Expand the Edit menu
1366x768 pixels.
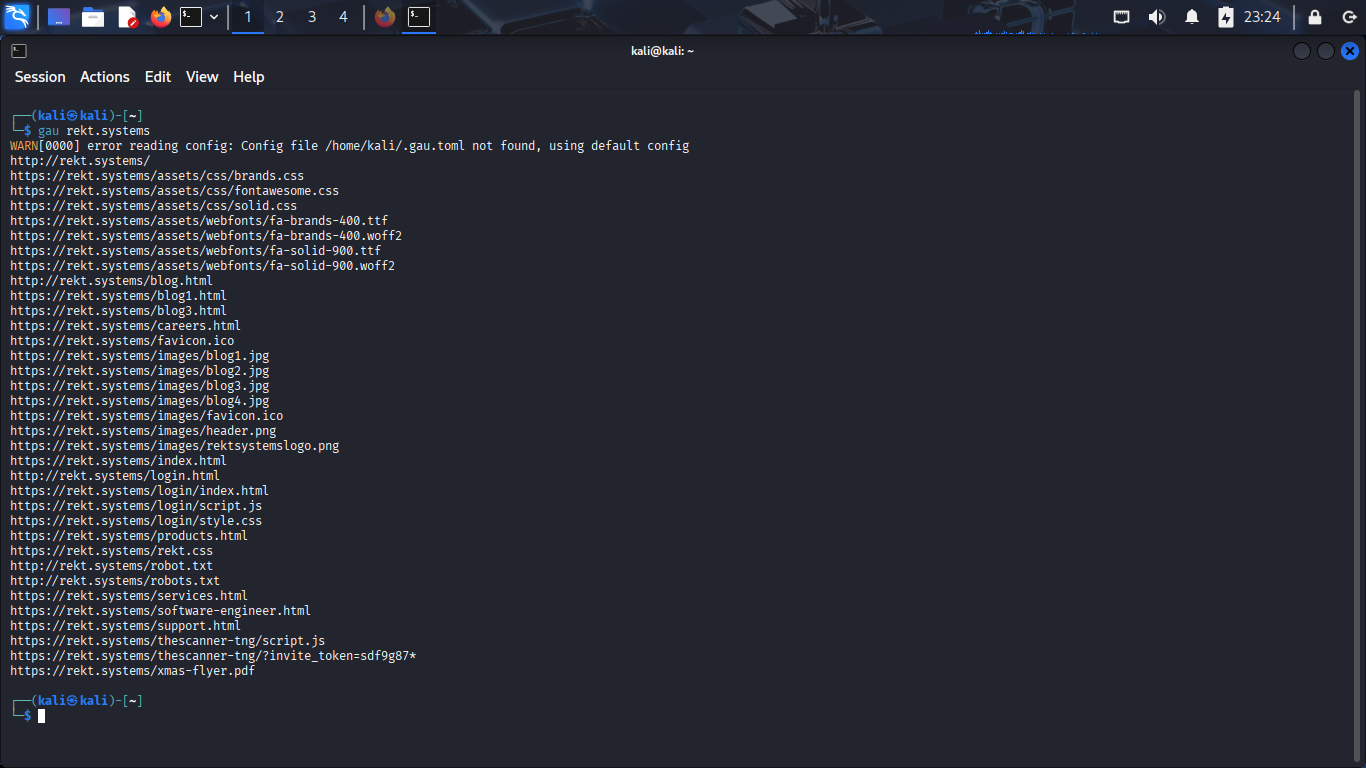click(x=158, y=77)
